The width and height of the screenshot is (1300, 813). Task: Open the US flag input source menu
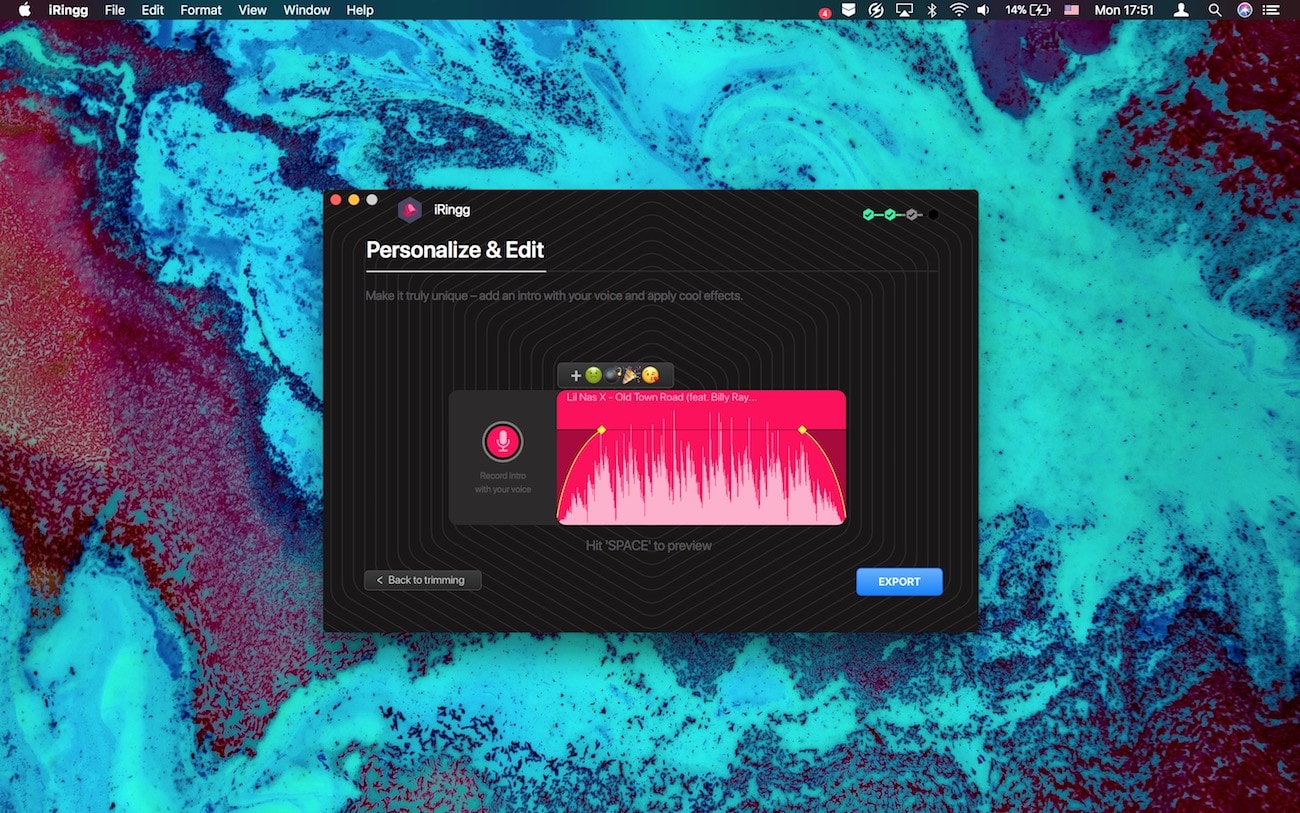1071,10
